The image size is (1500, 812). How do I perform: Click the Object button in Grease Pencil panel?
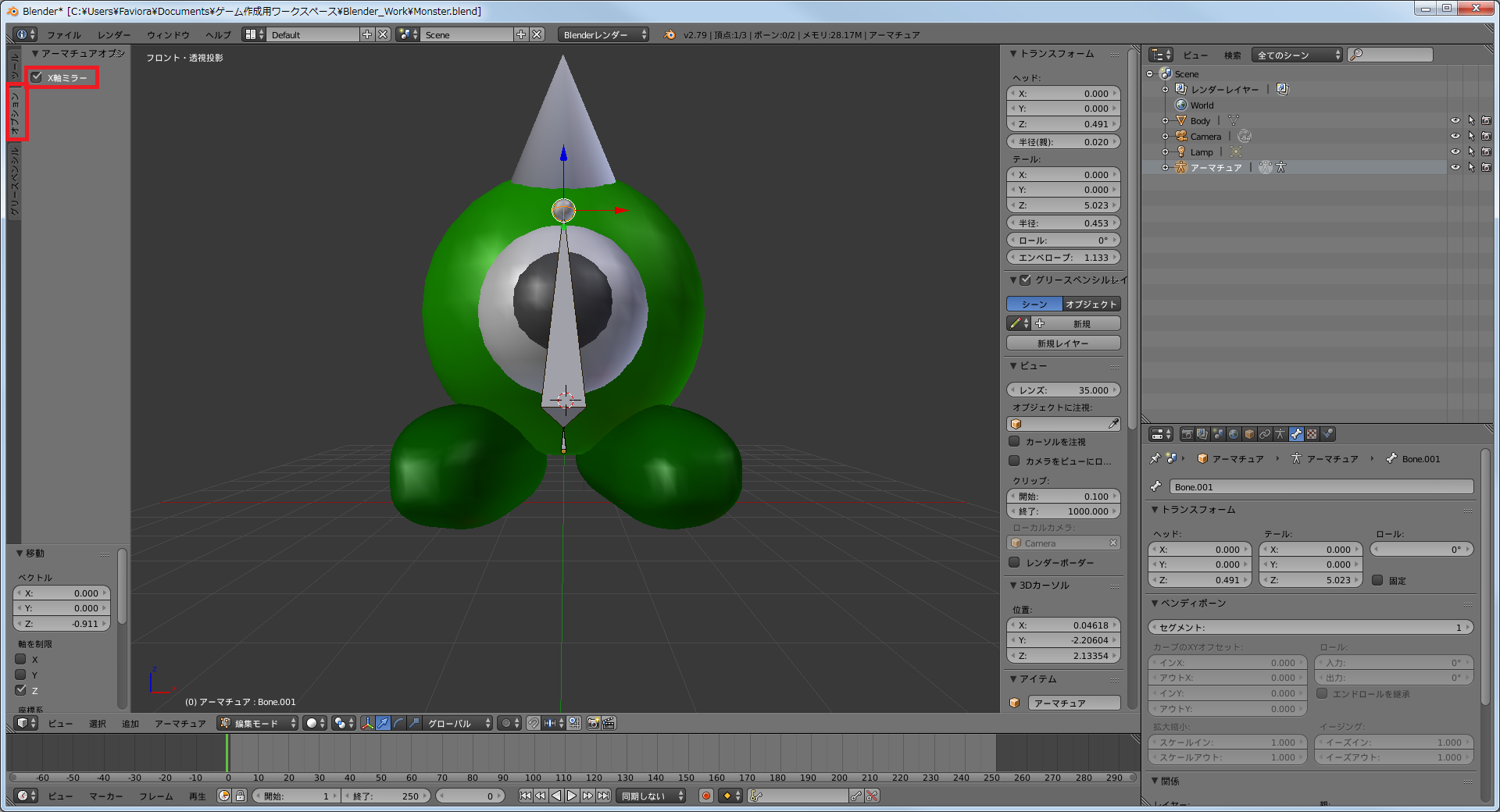click(1091, 304)
